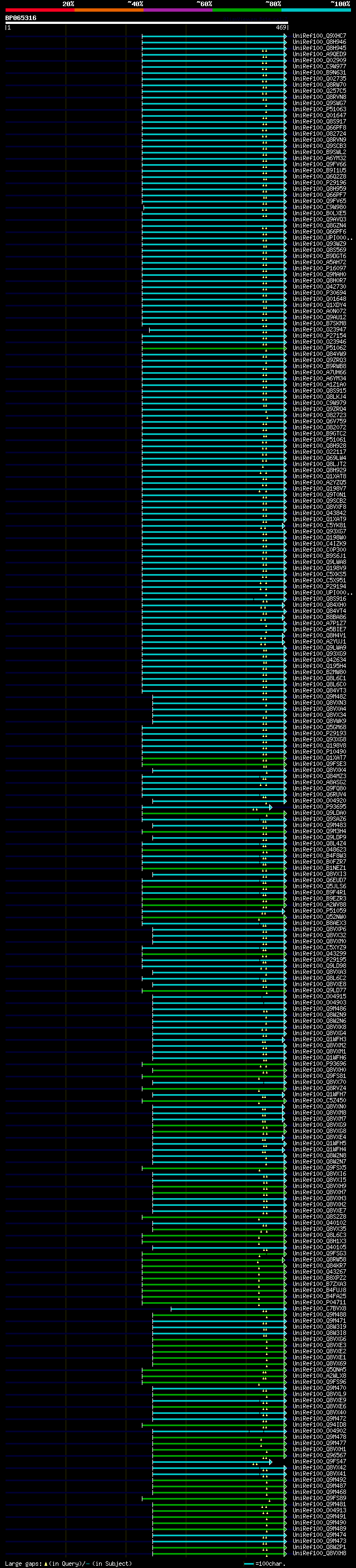The width and height of the screenshot is (356, 1568).
Task: Click the green ~80% identity legend segment
Action: [246, 10]
